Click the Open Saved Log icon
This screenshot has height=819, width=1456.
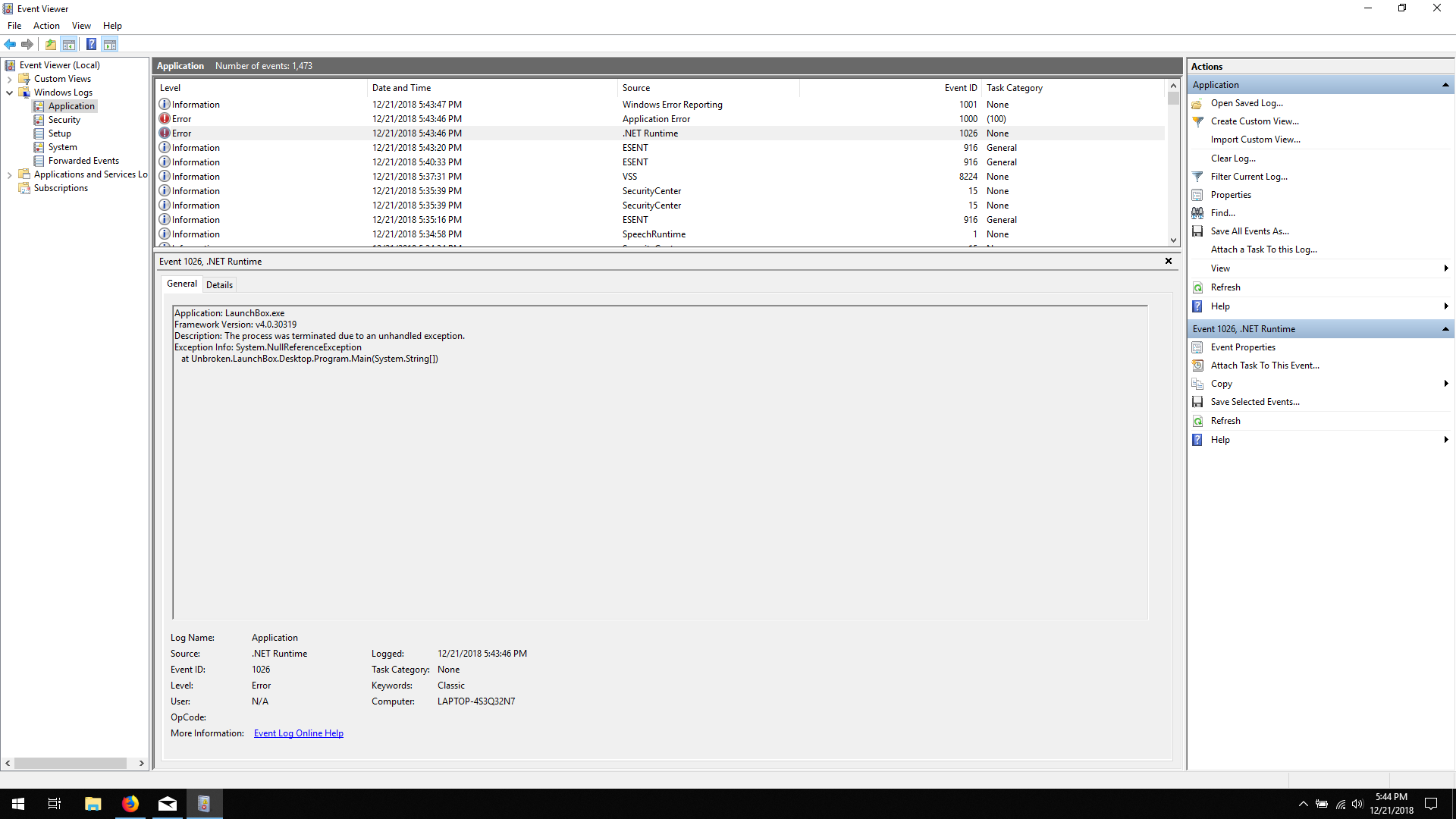[1197, 103]
